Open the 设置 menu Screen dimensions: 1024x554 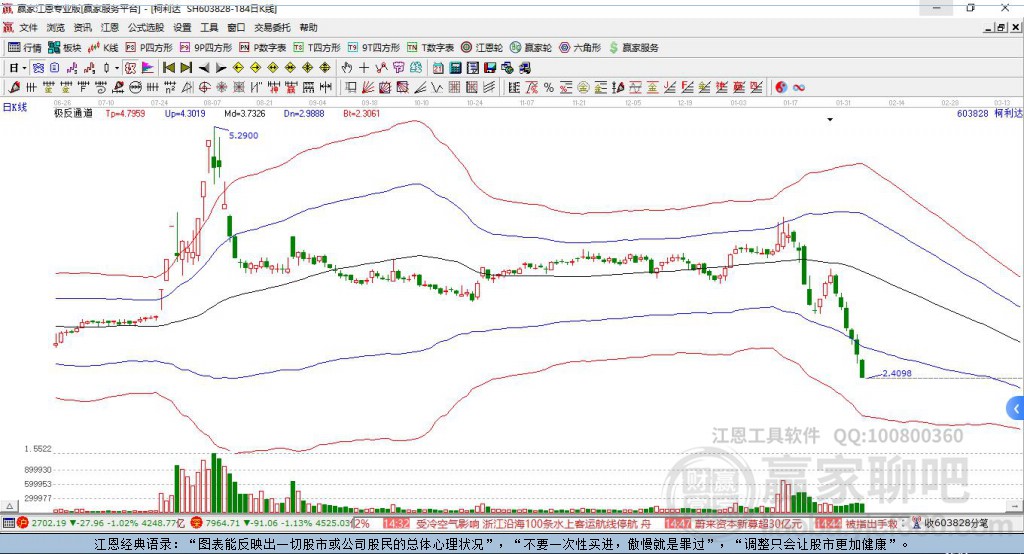coord(182,27)
